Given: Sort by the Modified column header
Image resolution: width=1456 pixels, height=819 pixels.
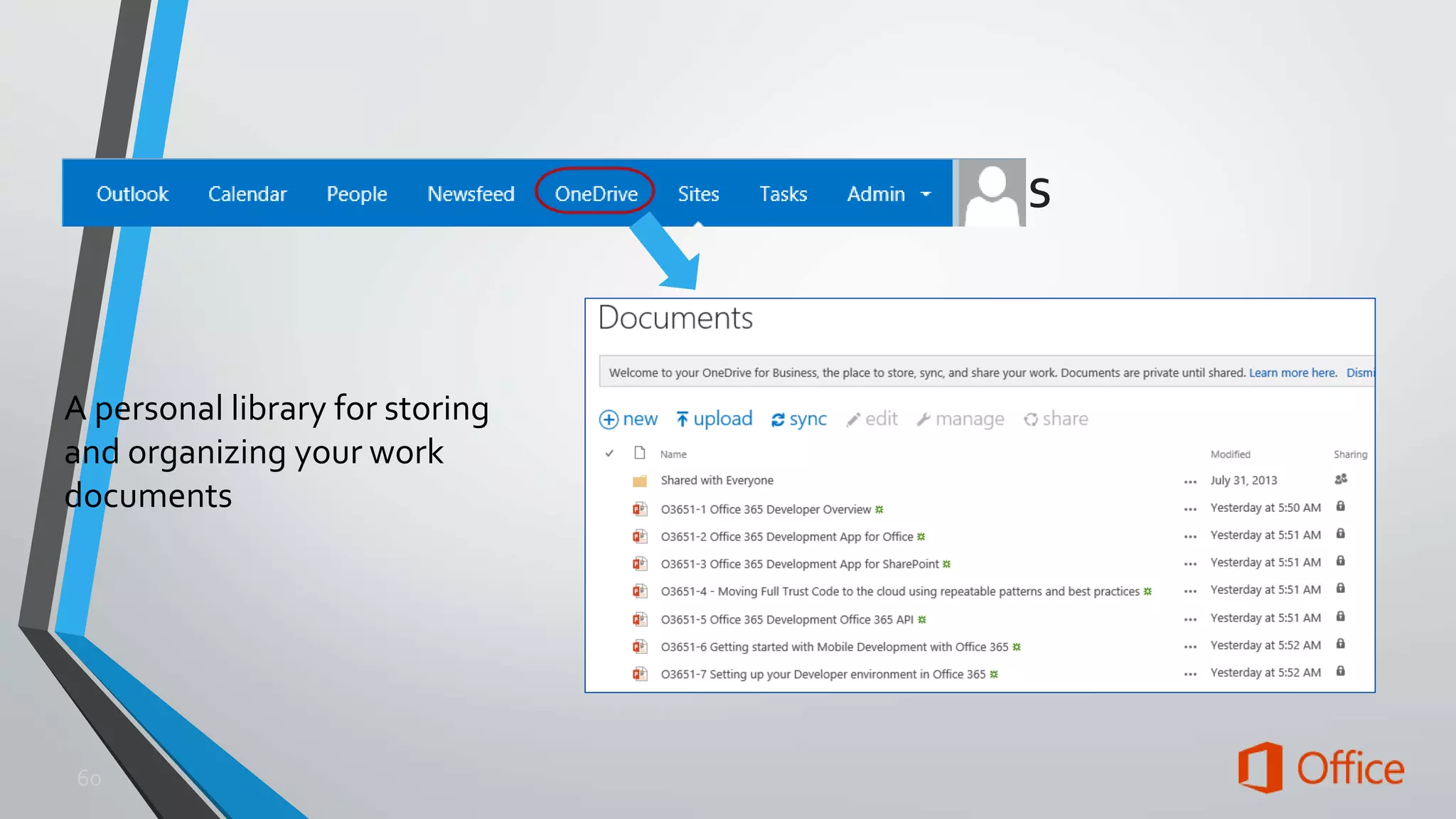Looking at the screenshot, I should pos(1230,454).
